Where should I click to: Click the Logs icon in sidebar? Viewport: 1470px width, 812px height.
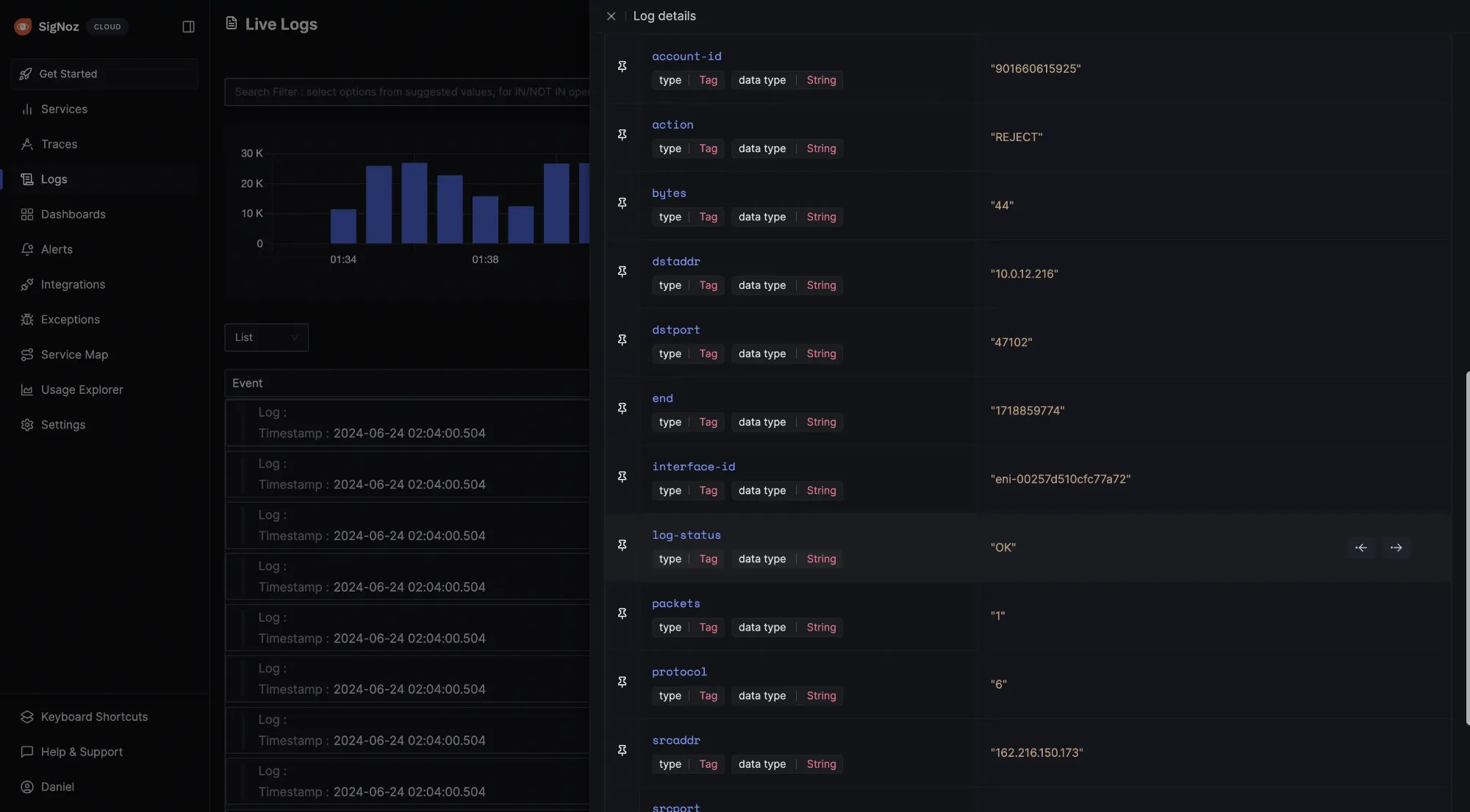27,179
